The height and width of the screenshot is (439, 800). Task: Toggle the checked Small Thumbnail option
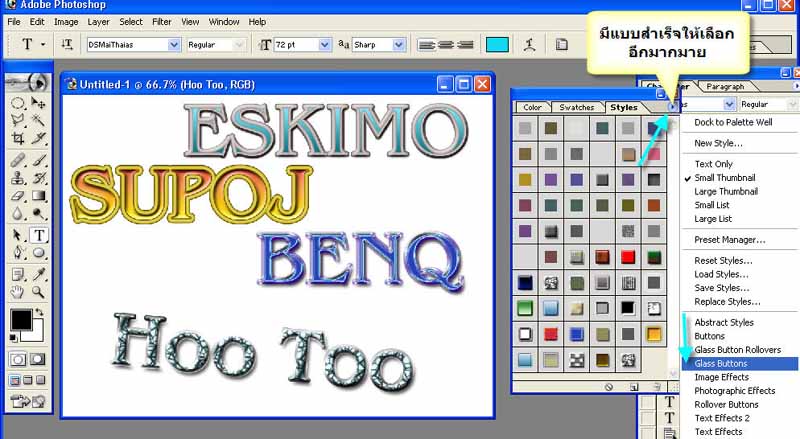724,178
